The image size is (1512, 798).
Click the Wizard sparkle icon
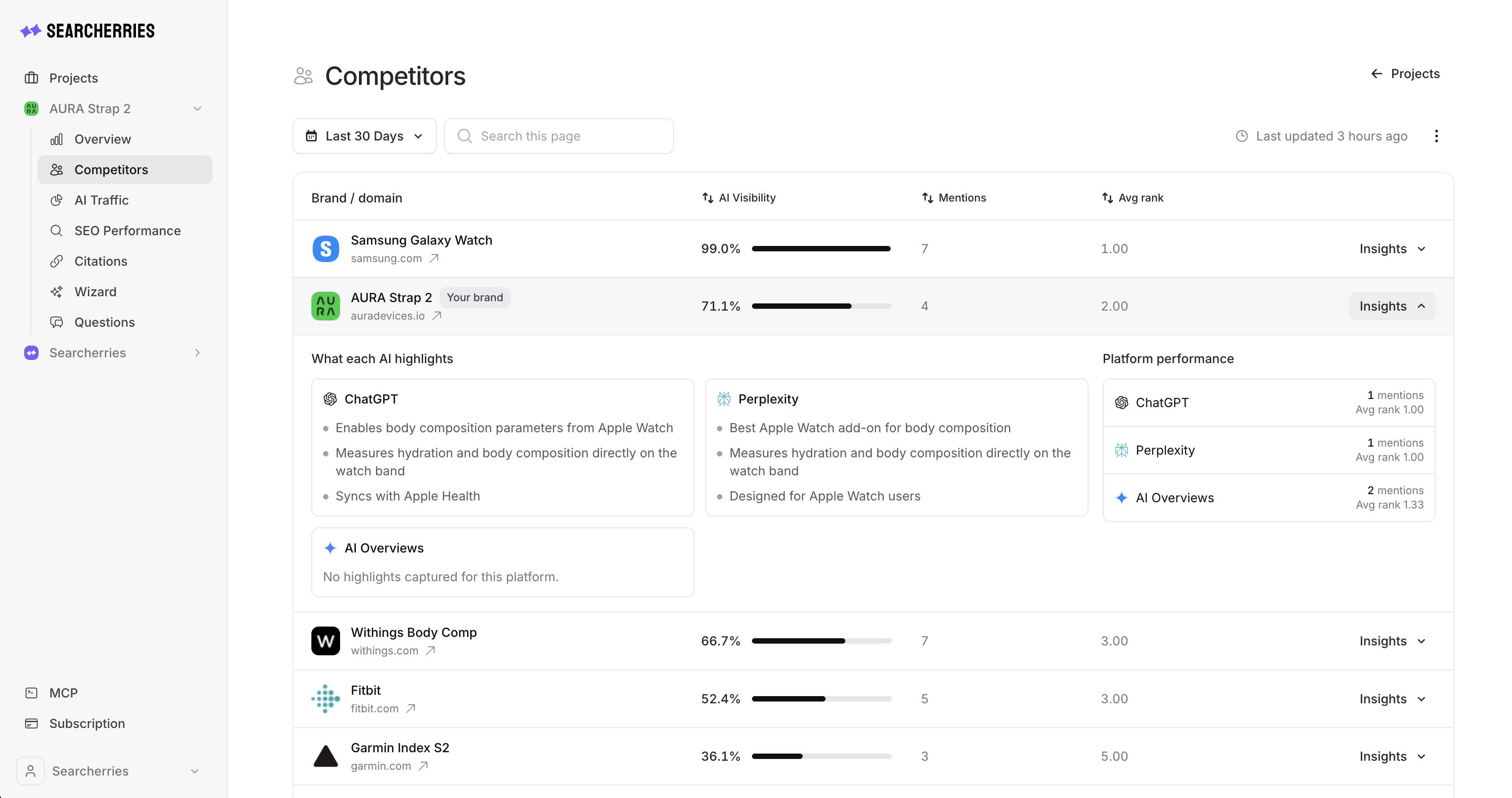[x=57, y=292]
